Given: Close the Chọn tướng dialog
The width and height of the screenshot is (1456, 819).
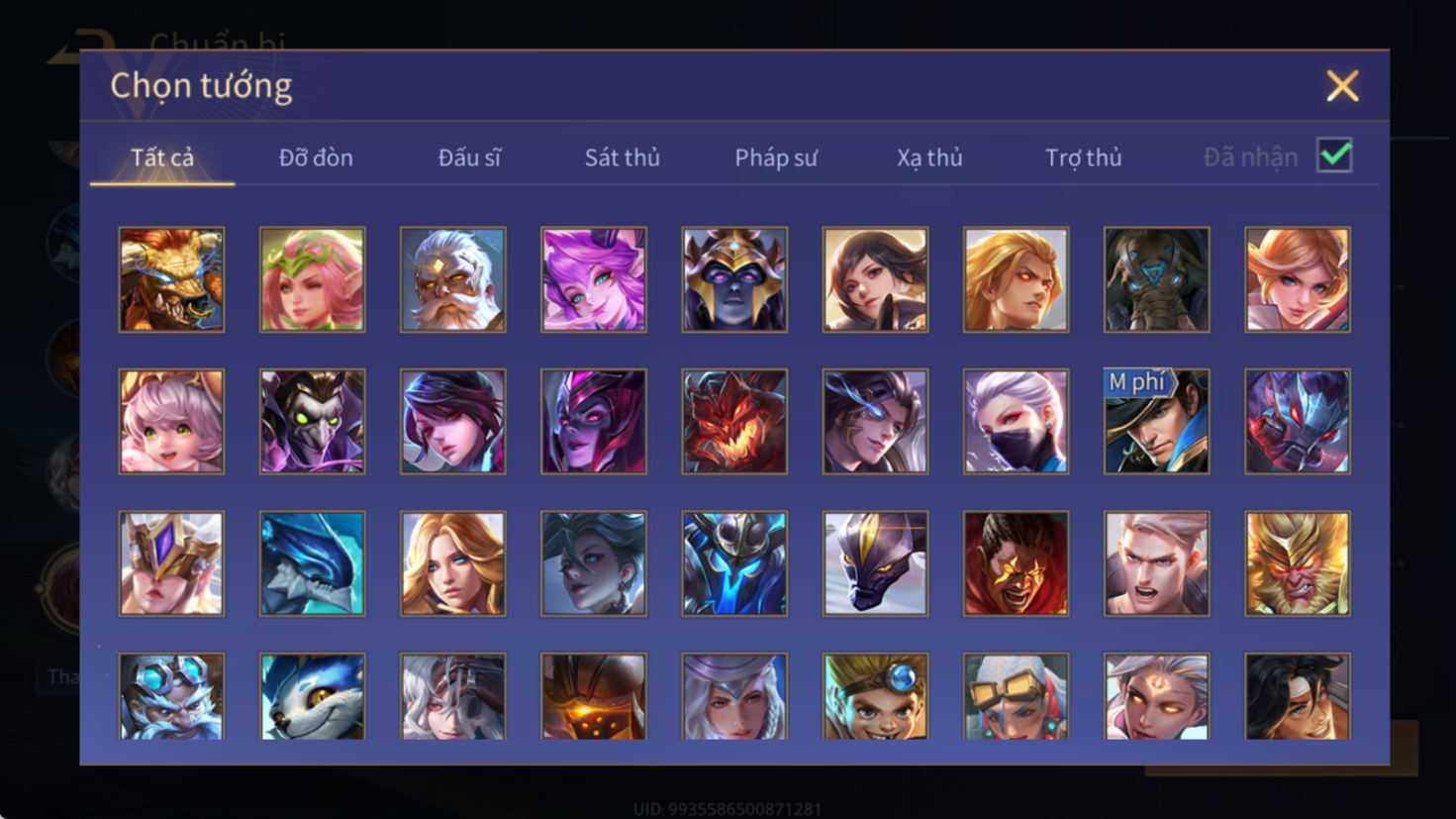Looking at the screenshot, I should [x=1342, y=86].
